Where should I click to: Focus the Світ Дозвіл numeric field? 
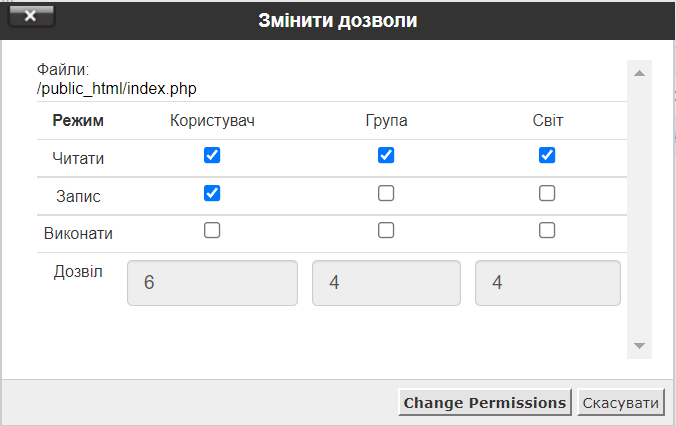pyautogui.click(x=547, y=283)
